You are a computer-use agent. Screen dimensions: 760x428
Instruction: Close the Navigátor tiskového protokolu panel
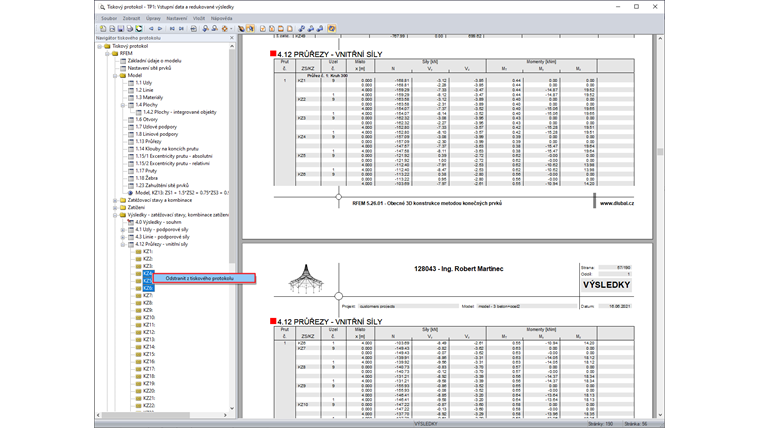(232, 38)
